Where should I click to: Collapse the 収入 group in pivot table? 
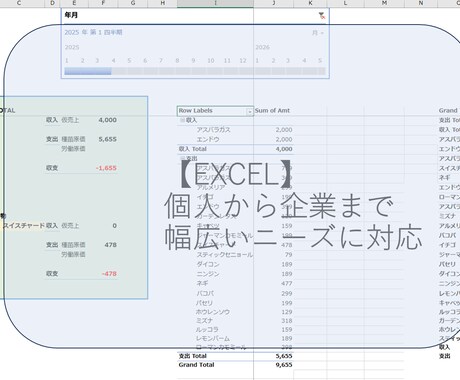click(x=182, y=120)
